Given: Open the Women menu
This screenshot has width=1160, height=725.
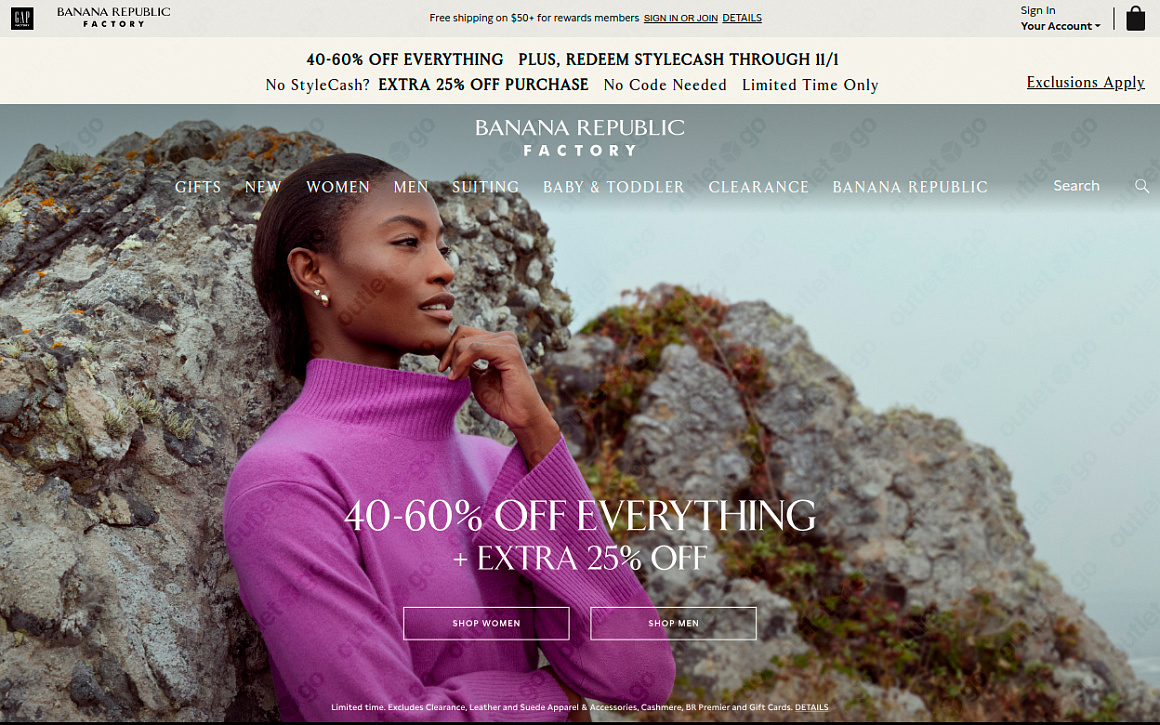Looking at the screenshot, I should pos(338,187).
